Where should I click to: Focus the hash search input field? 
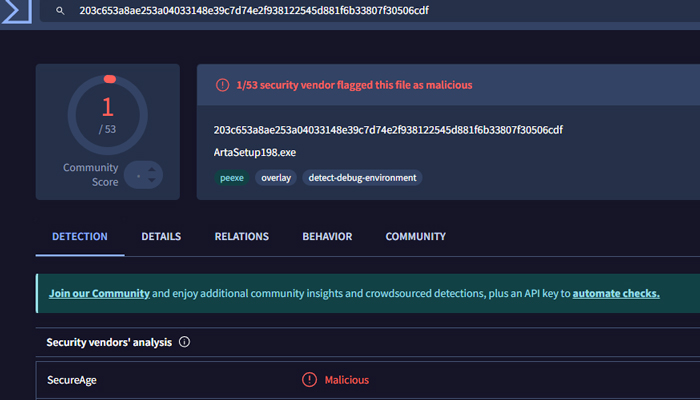point(370,11)
